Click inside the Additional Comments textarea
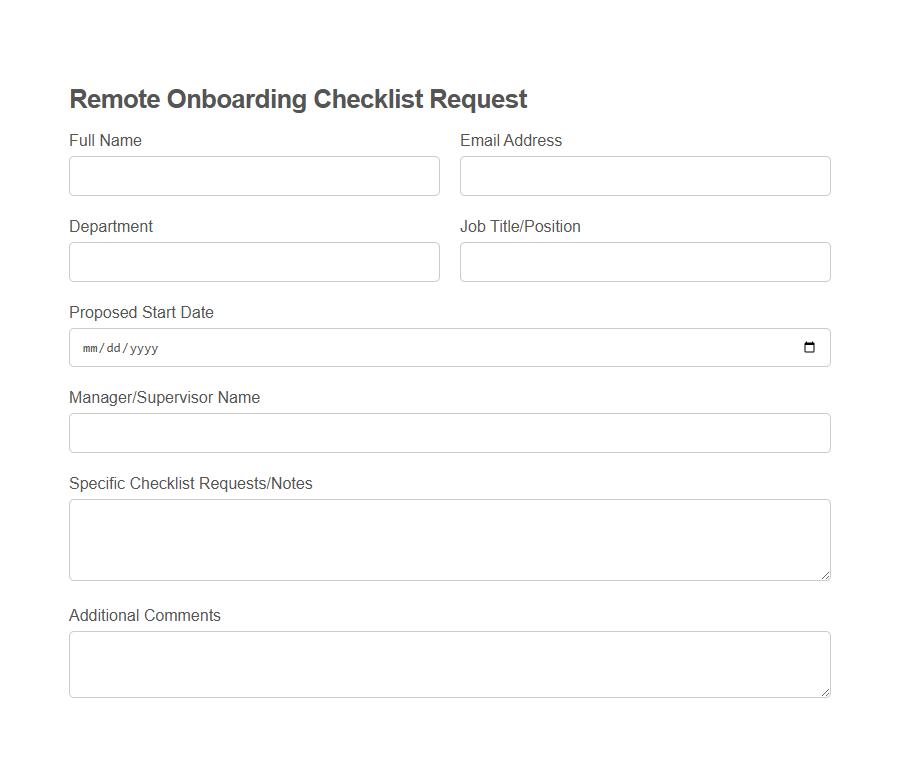This screenshot has height=768, width=900. tap(449, 663)
